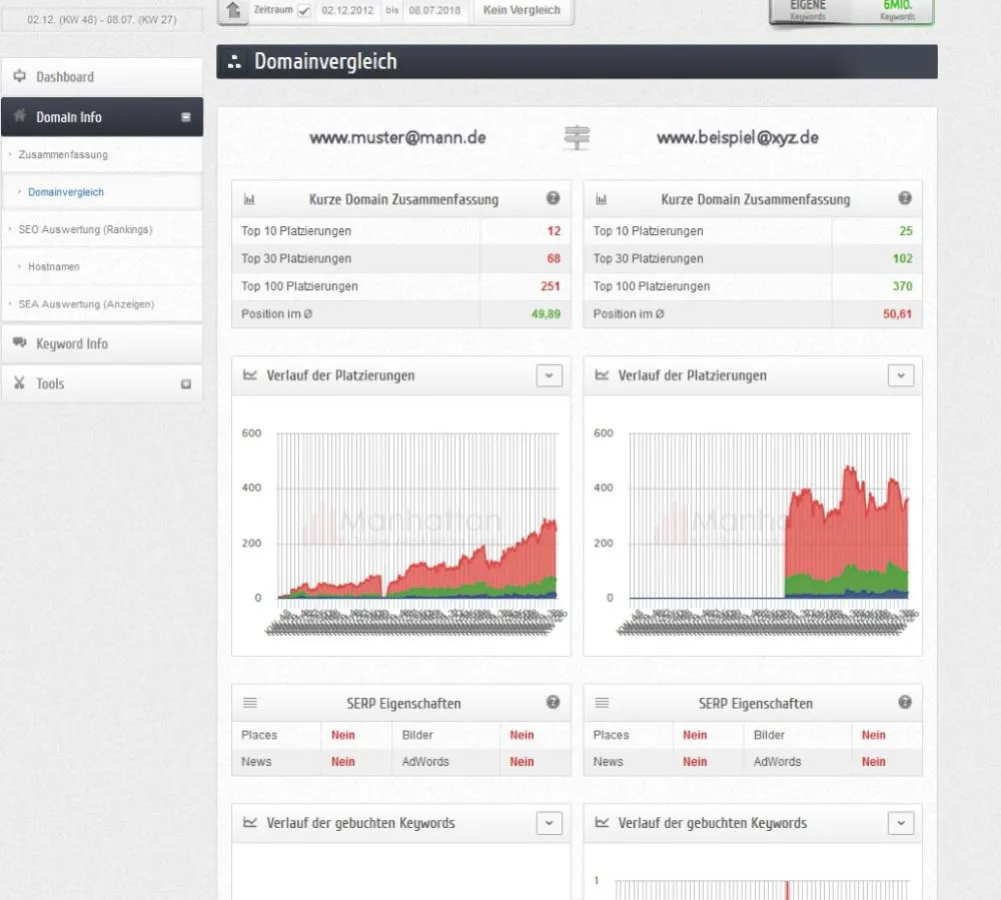The width and height of the screenshot is (1001, 900).
Task: Click the Kein Vergleich button
Action: [x=522, y=11]
